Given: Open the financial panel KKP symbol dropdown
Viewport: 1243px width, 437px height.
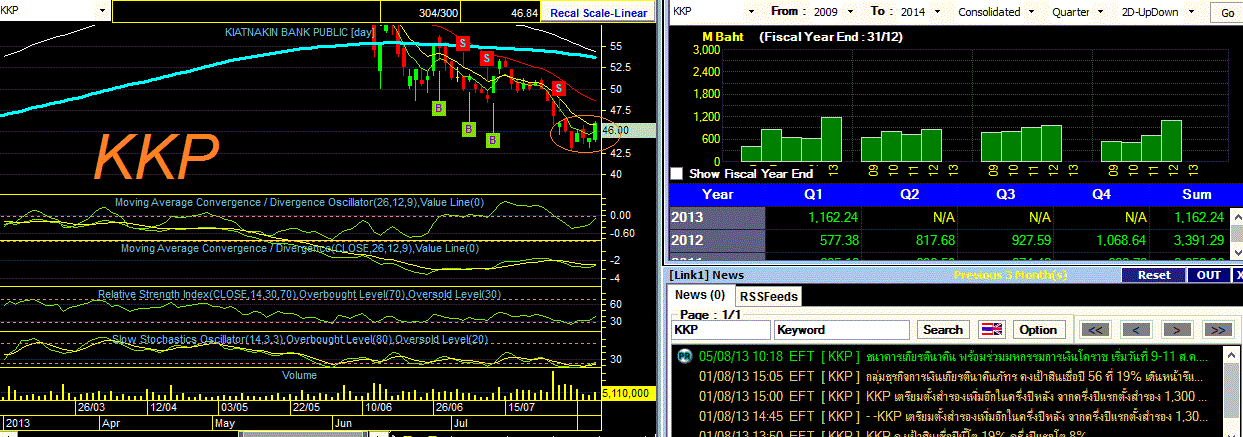Looking at the screenshot, I should [752, 12].
